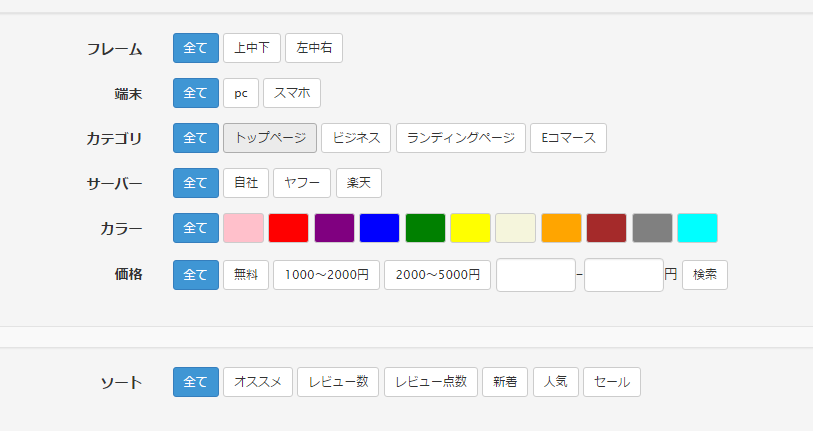Viewport: 813px width, 431px height.
Task: Select トップページ category filter
Action: (x=270, y=138)
